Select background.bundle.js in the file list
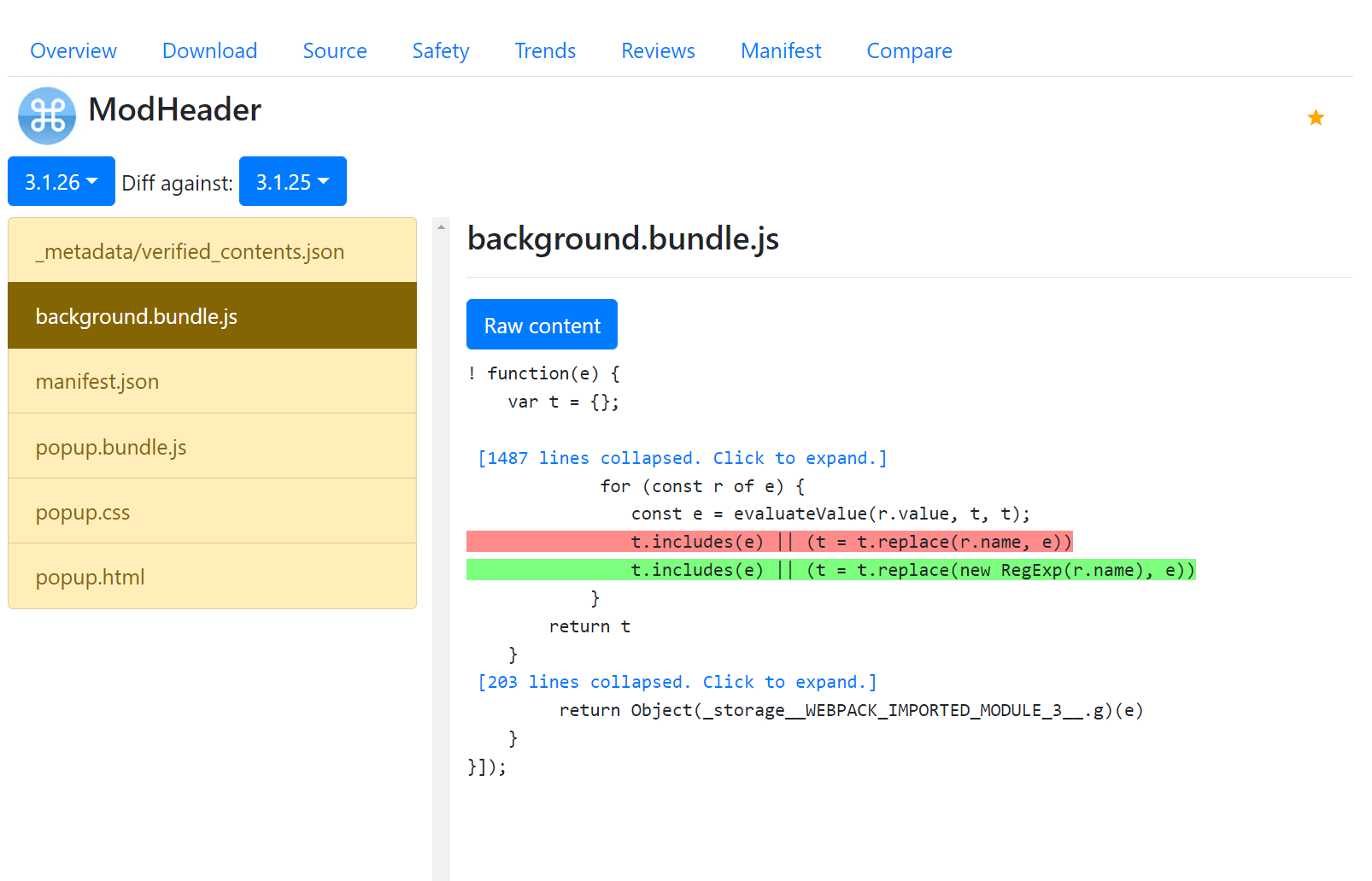The image size is (1372, 881). pos(212,315)
